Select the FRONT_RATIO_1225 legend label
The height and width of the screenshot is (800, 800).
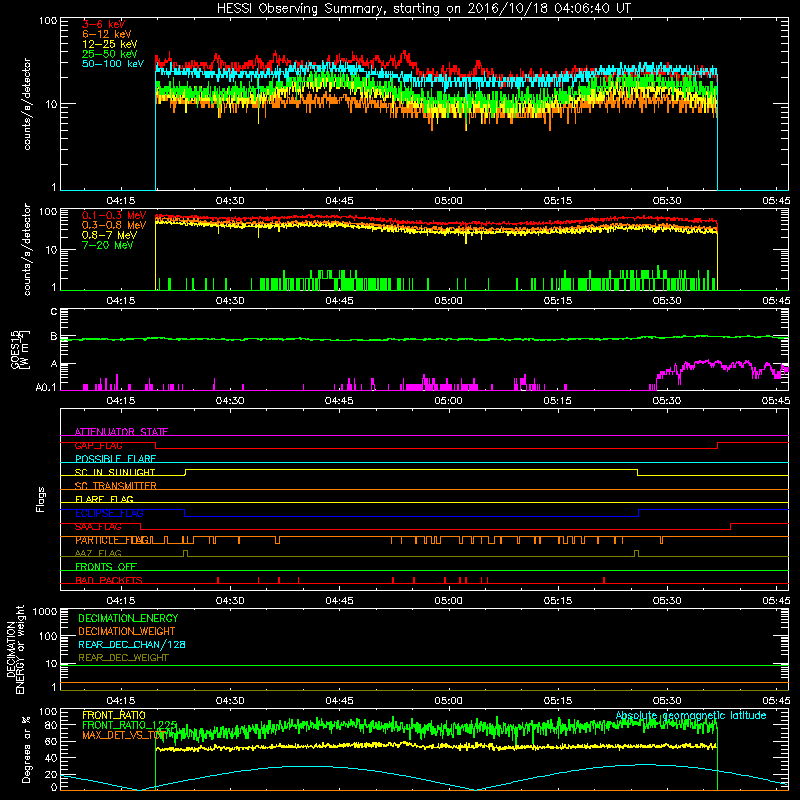click(130, 725)
